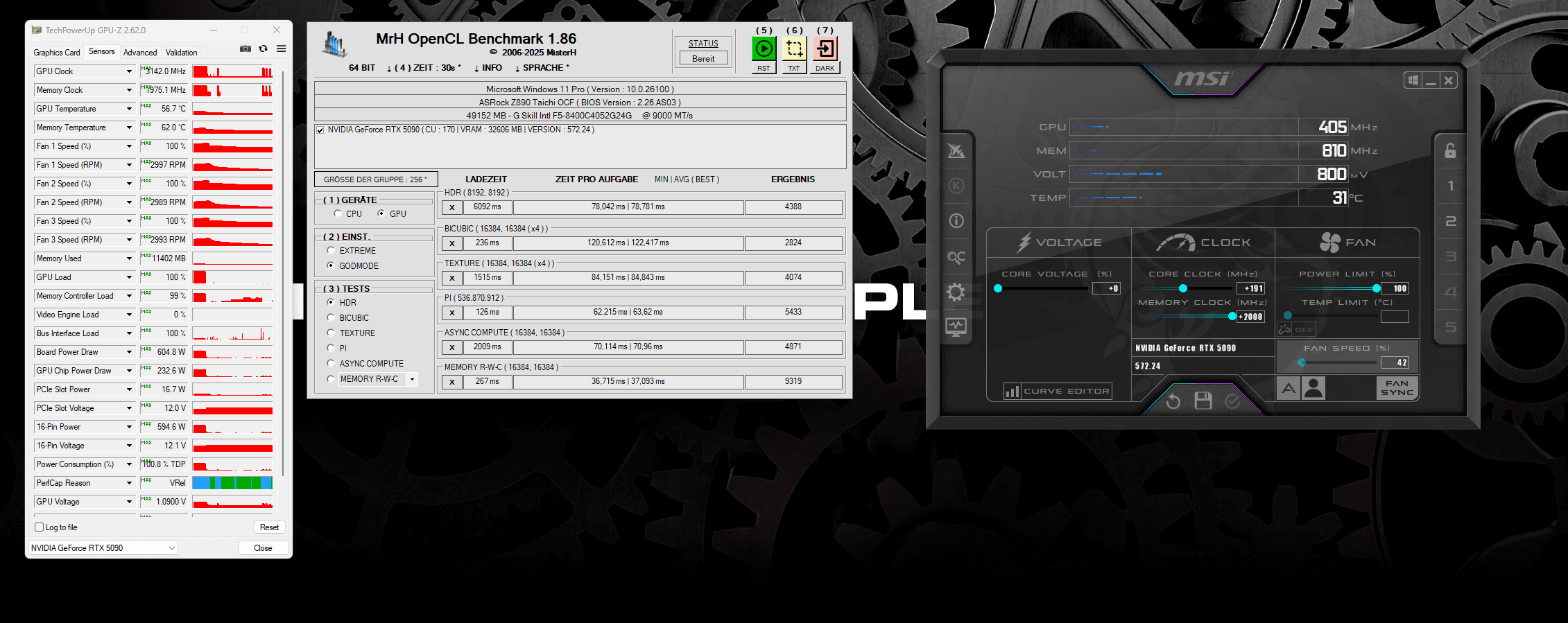Viewport: 1568px width, 623px height.
Task: Adjust Power Limit slider handle
Action: point(1377,288)
